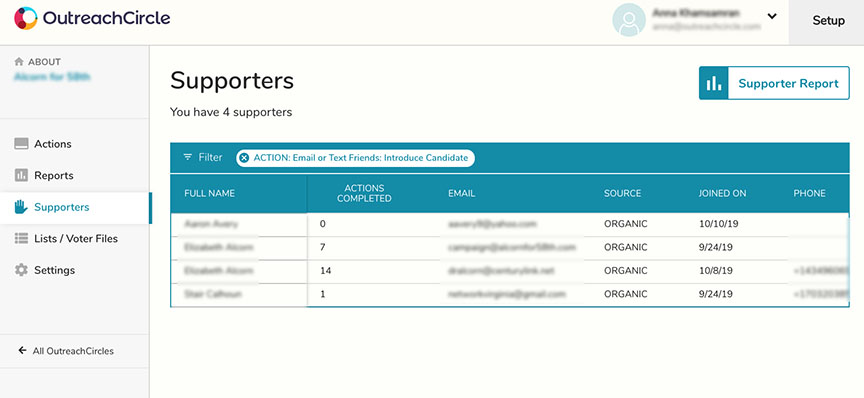The width and height of the screenshot is (864, 398).
Task: Click the JOINED ON column header
Action: tap(722, 193)
